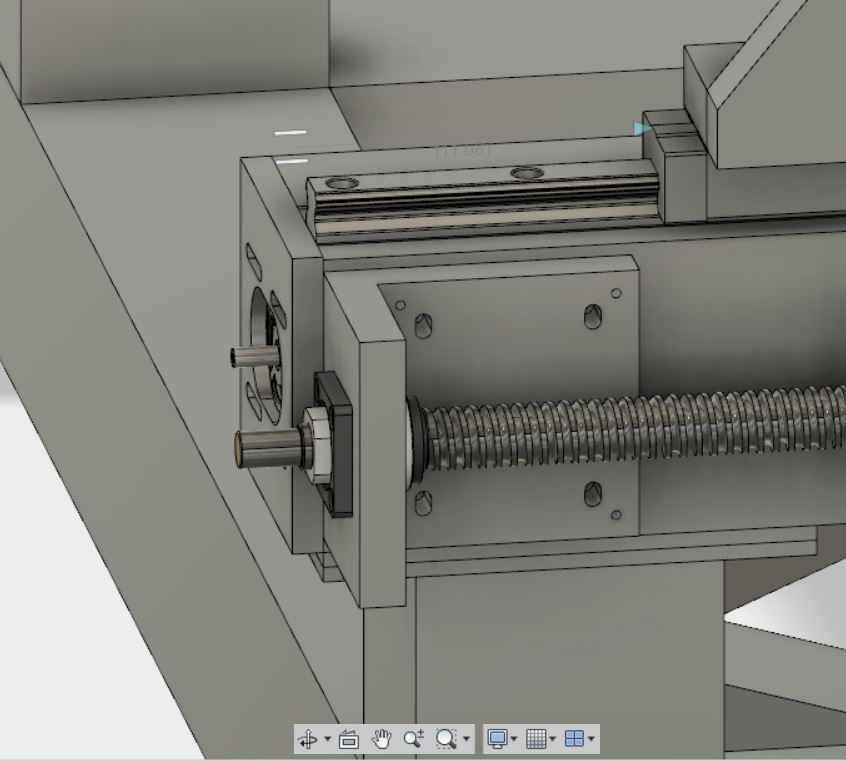Expand the Zoom Window dropdown arrow

click(x=466, y=740)
